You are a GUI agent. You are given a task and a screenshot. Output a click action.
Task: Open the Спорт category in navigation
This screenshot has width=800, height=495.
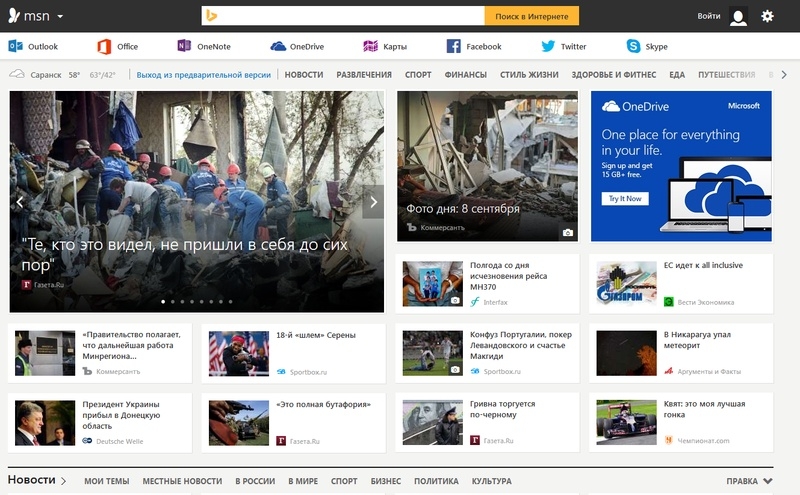[418, 75]
